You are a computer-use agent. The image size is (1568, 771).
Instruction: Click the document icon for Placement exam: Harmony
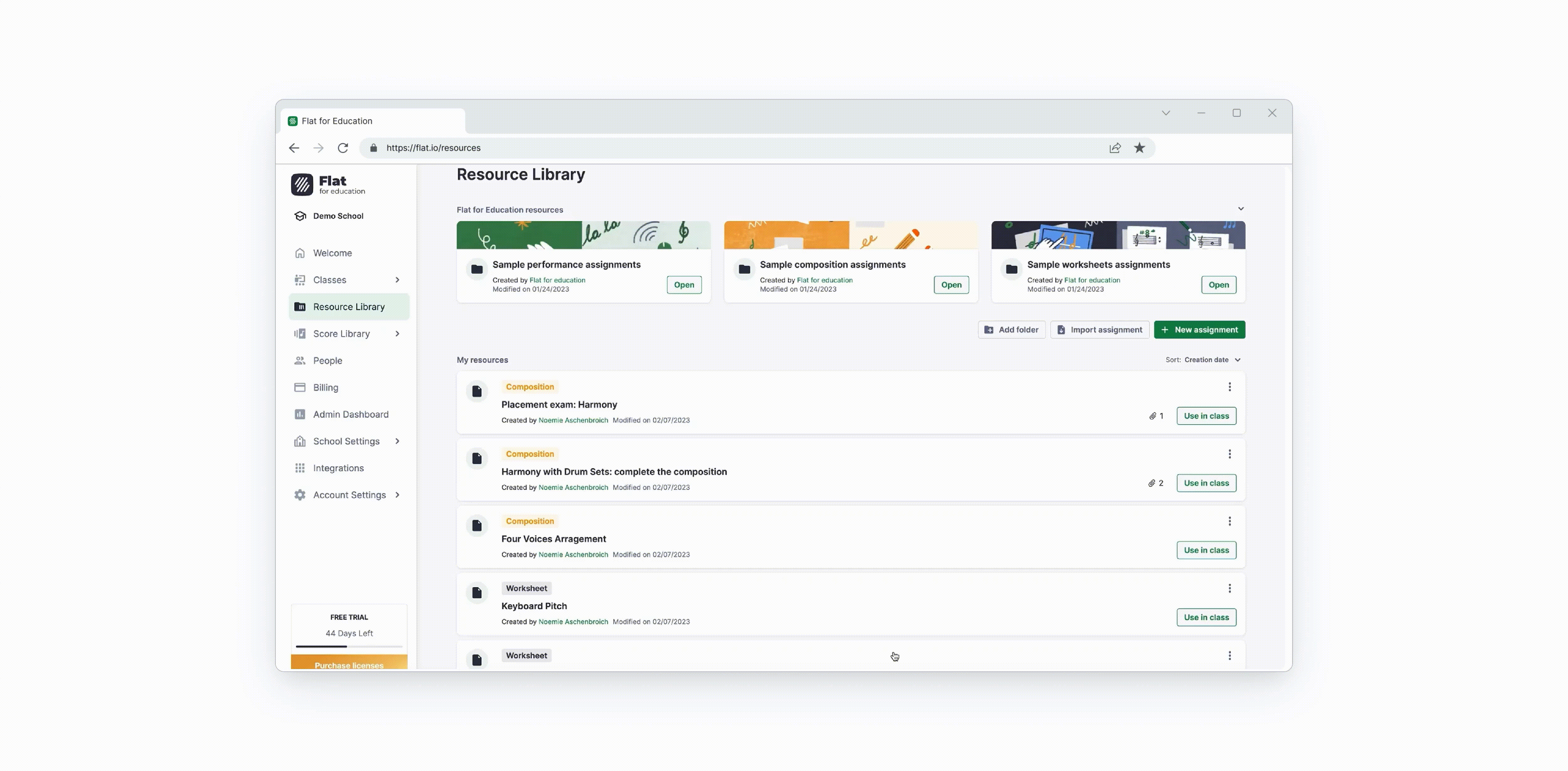click(x=477, y=391)
